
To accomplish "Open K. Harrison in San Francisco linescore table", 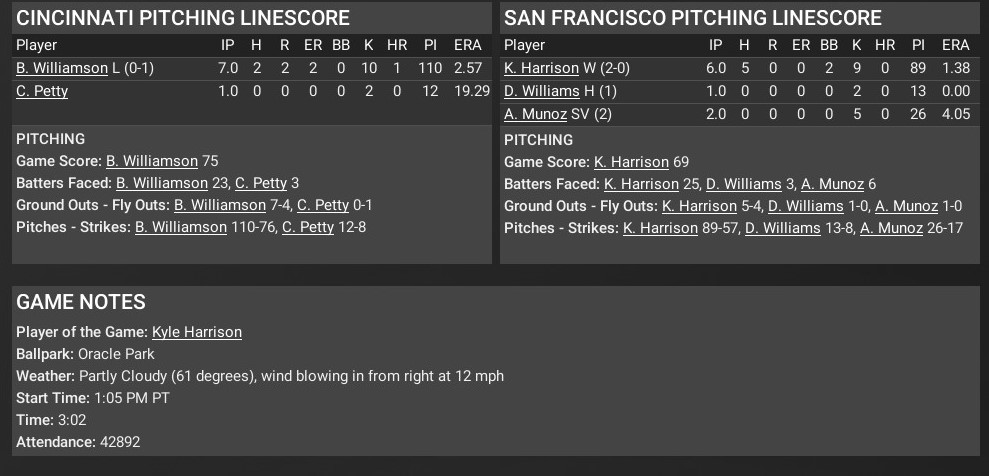I will pos(541,68).
